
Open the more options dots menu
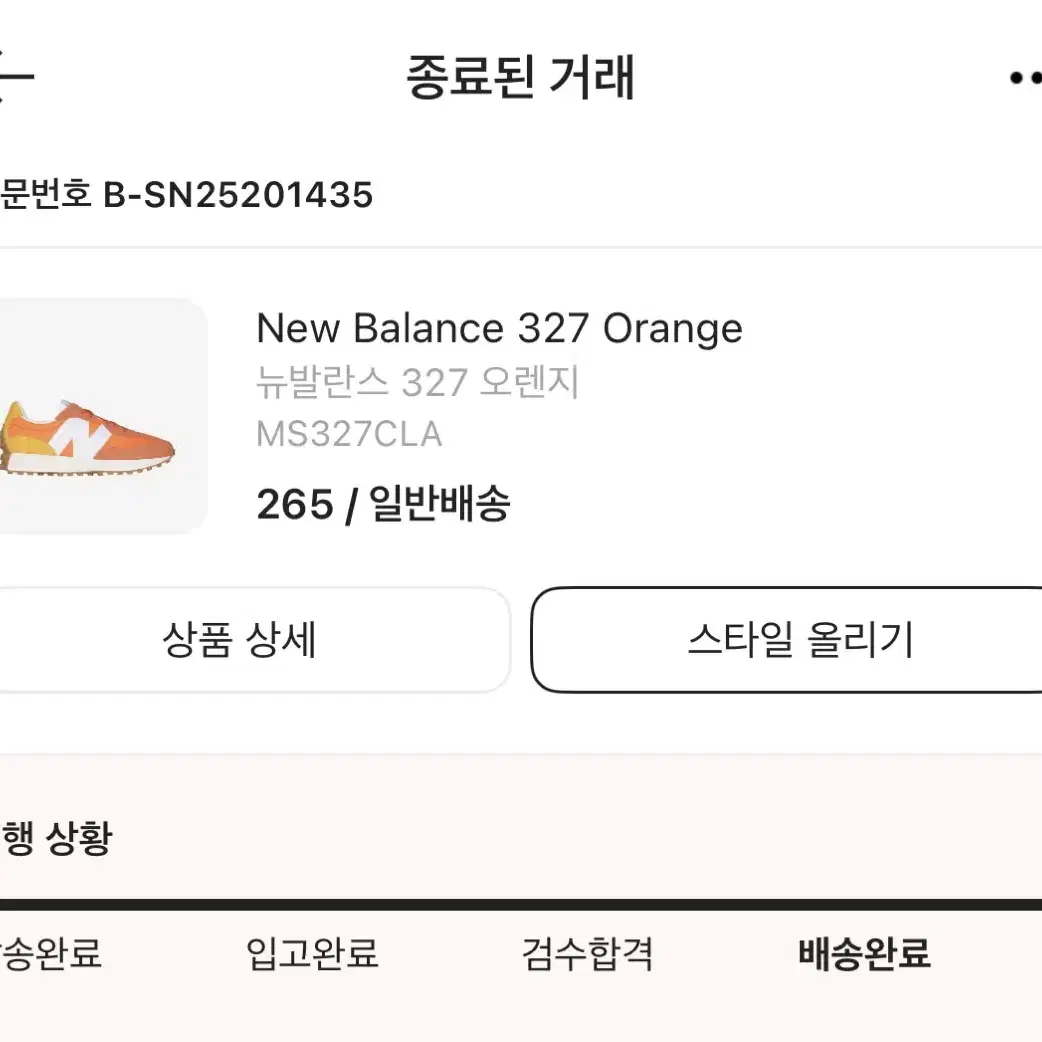(1025, 78)
